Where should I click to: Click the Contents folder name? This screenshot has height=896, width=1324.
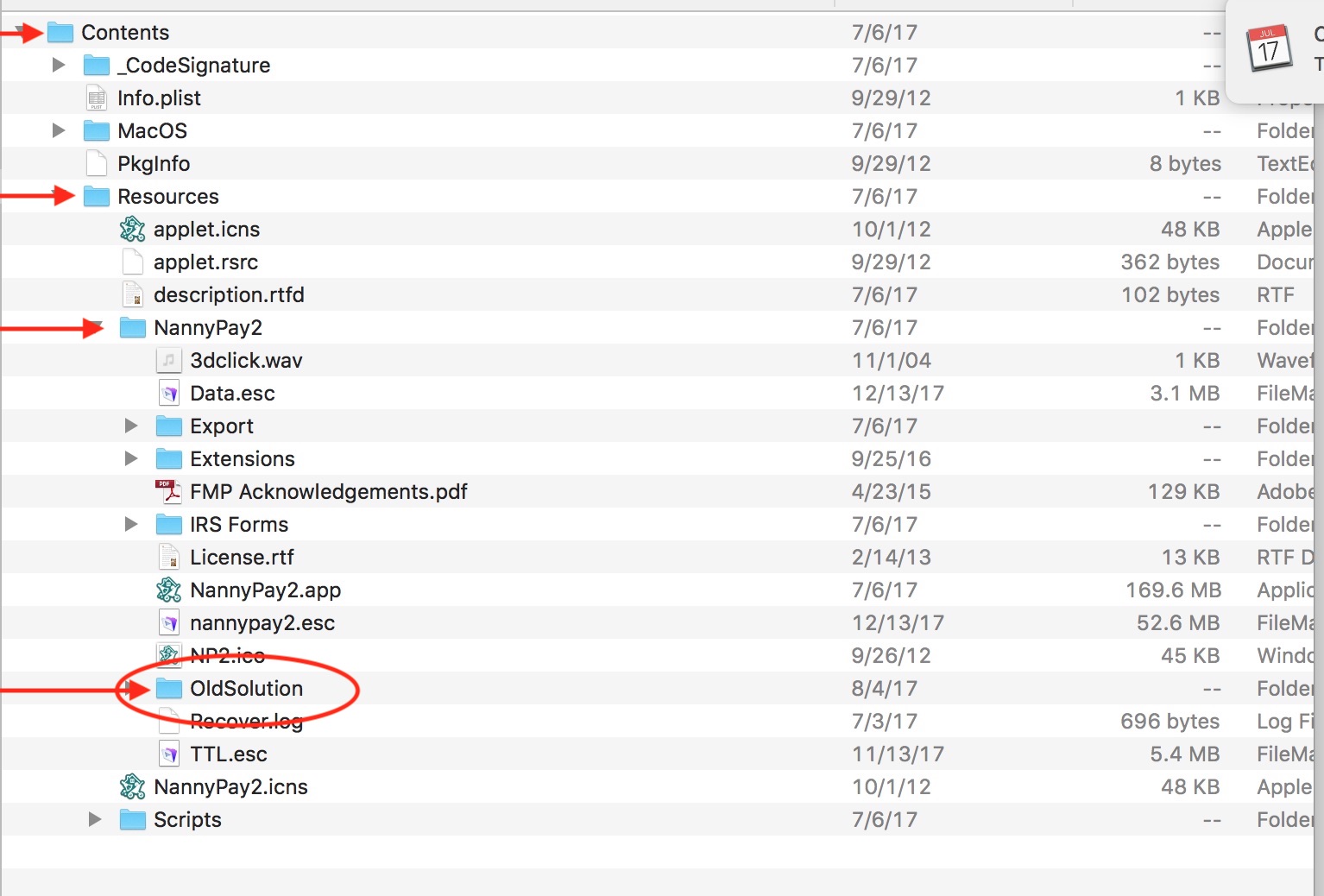(x=125, y=33)
